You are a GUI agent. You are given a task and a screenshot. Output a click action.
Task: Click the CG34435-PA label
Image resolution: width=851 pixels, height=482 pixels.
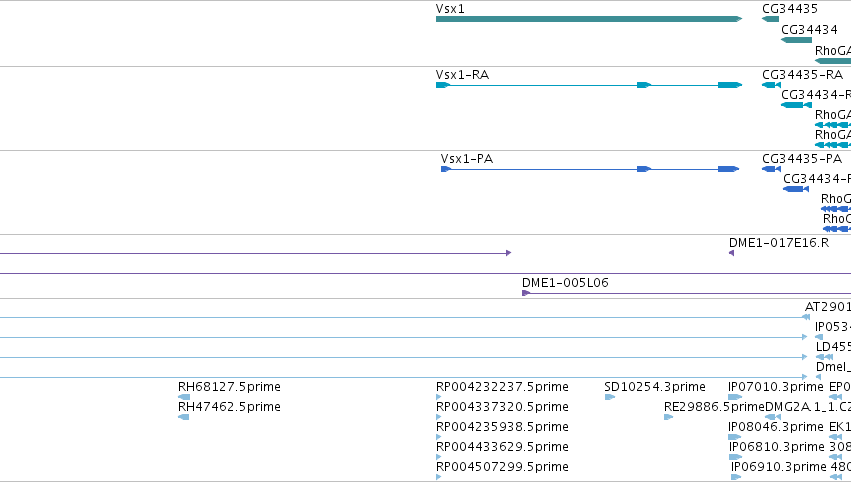(802, 158)
